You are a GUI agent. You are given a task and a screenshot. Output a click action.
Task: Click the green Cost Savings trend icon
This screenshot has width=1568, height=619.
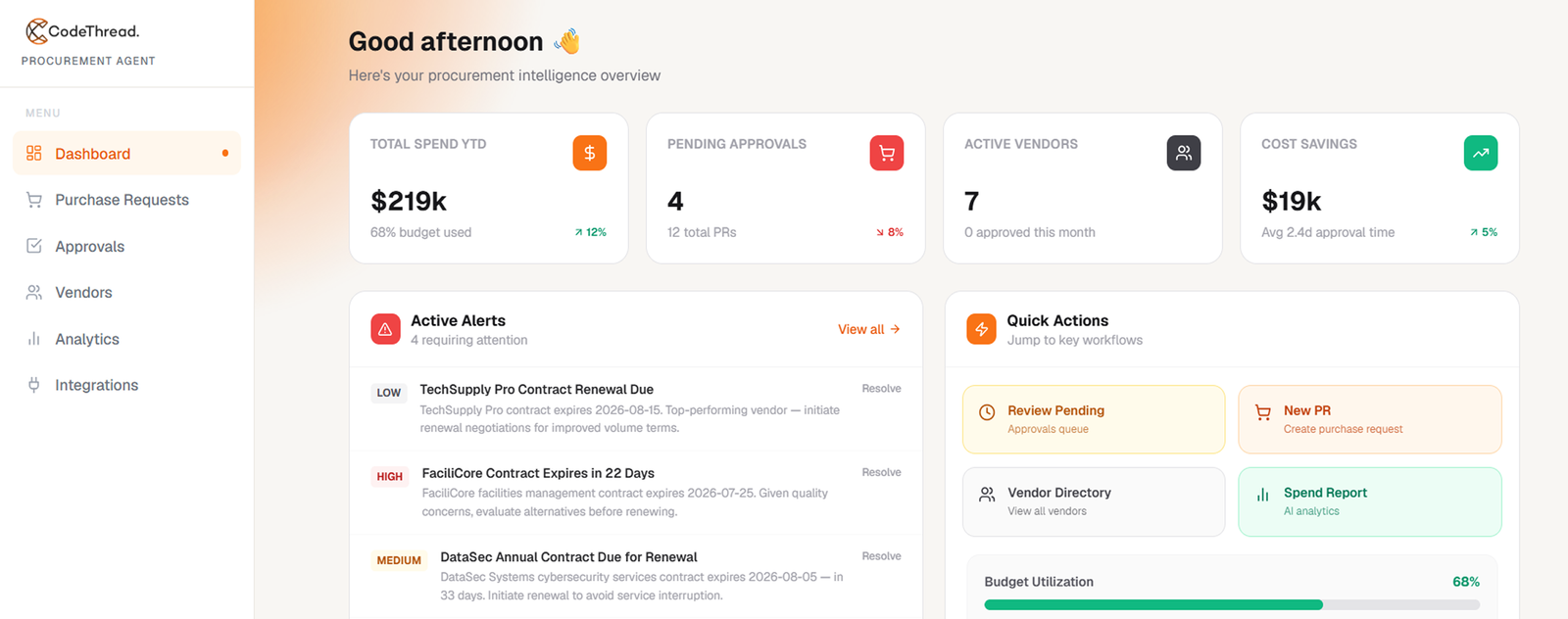click(x=1481, y=153)
